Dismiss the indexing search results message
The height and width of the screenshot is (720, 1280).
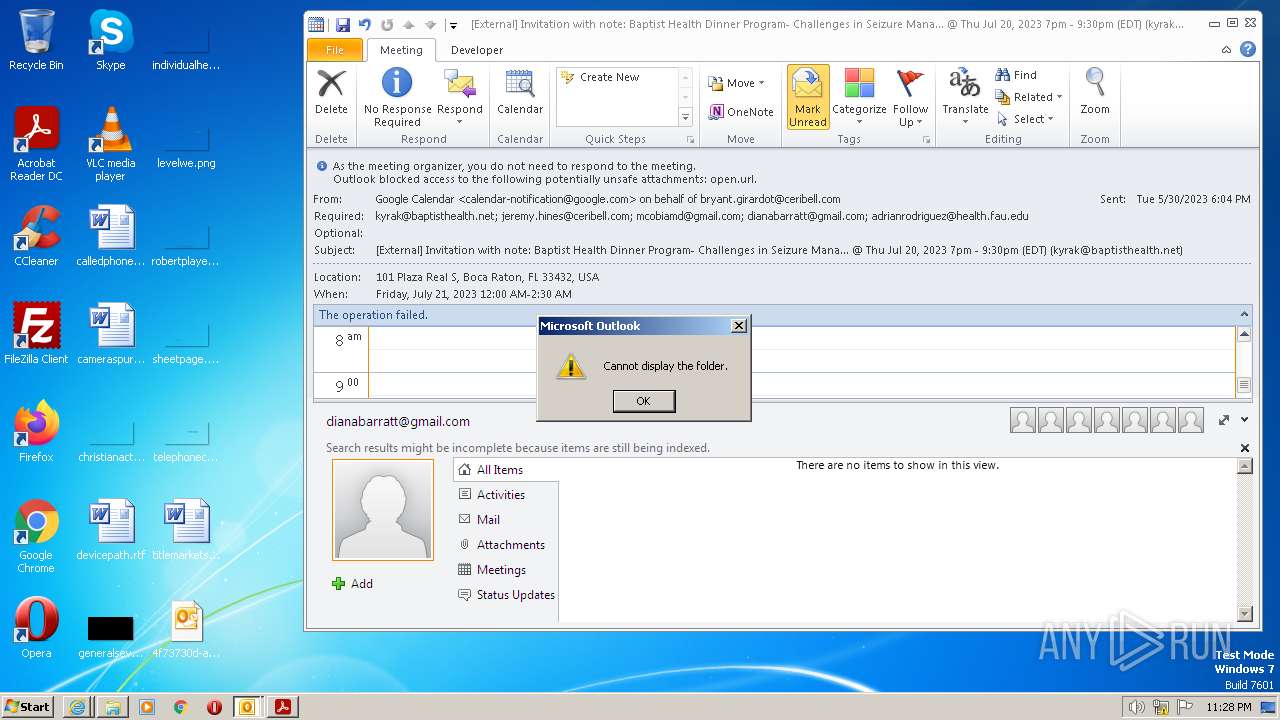tap(1245, 448)
